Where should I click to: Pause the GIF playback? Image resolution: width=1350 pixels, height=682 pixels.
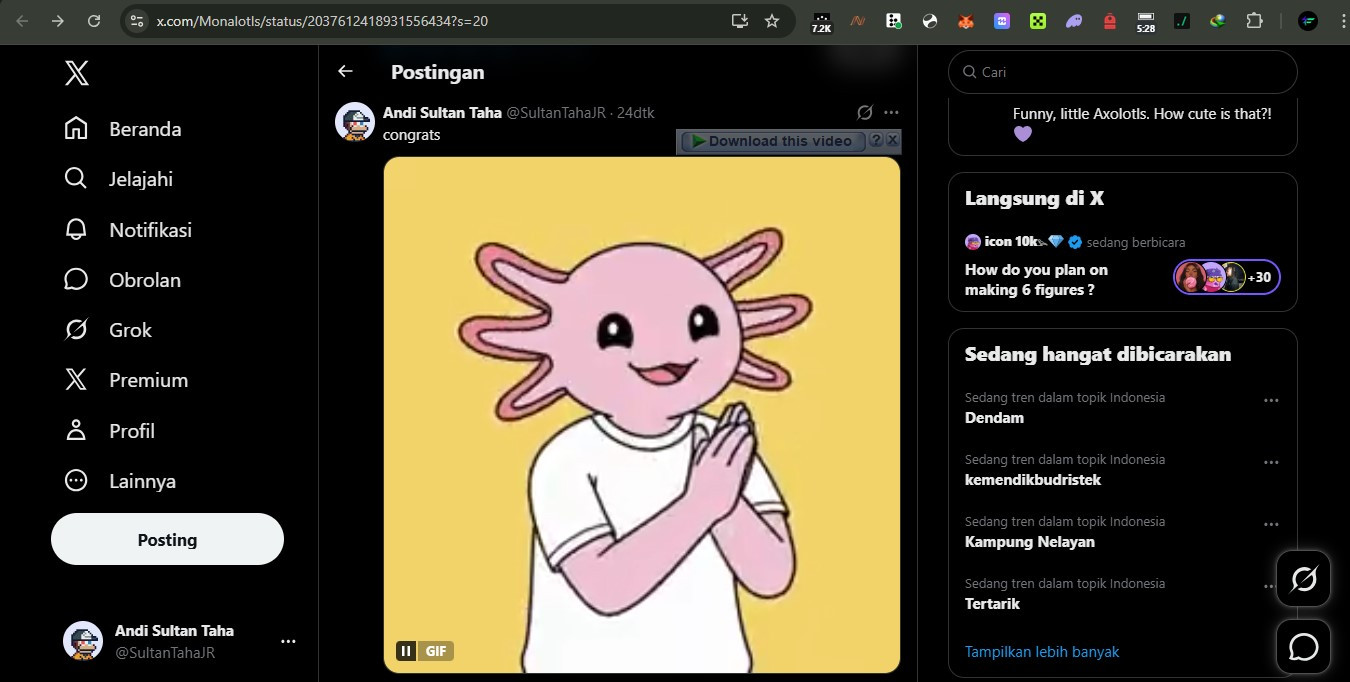(x=406, y=651)
